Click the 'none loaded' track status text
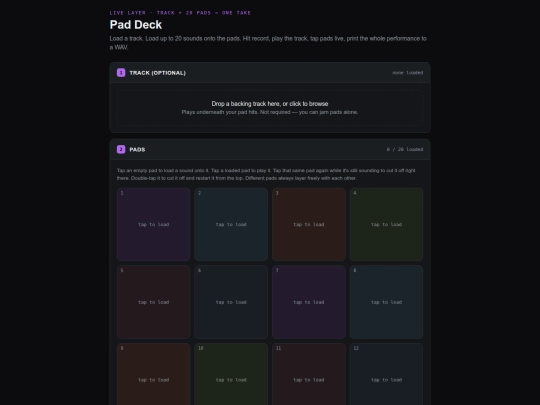The width and height of the screenshot is (540, 405). tap(407, 73)
